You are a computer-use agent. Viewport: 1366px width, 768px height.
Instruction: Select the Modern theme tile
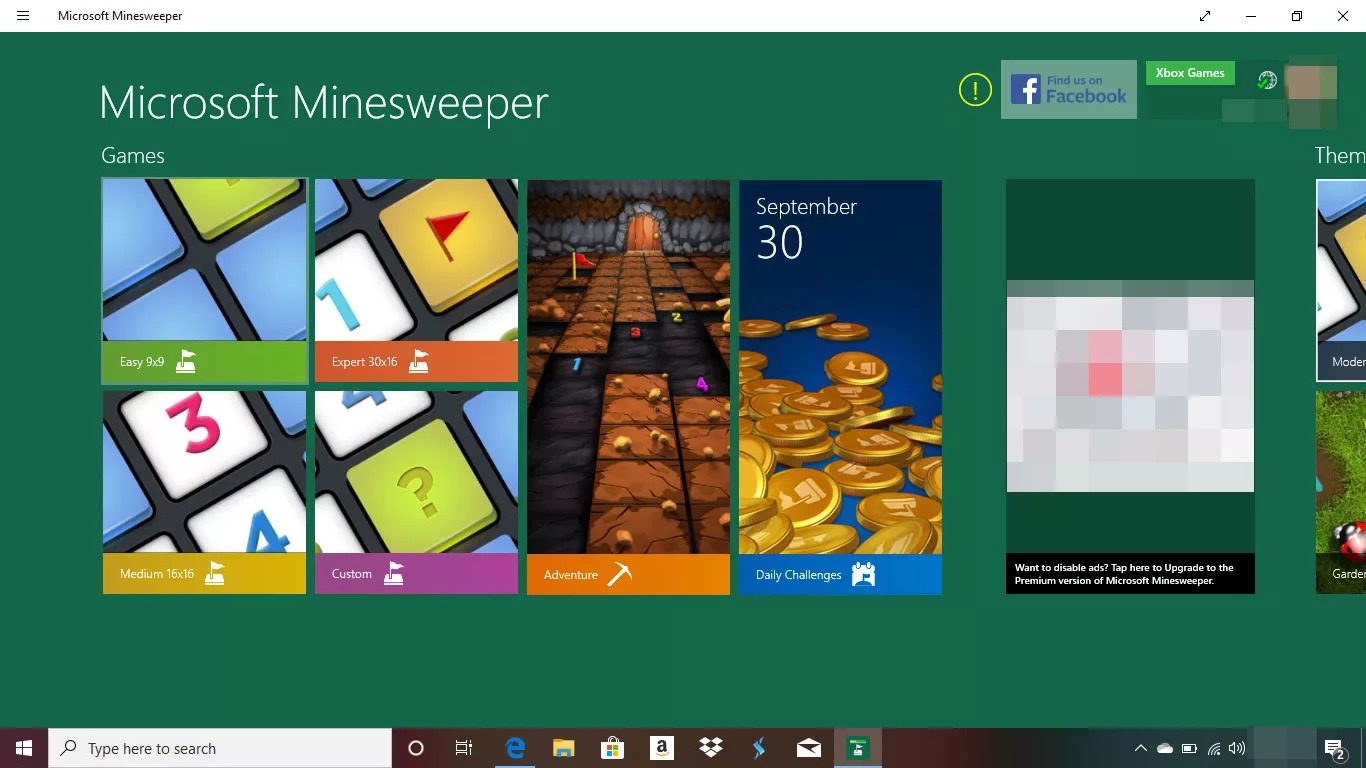pyautogui.click(x=1341, y=281)
